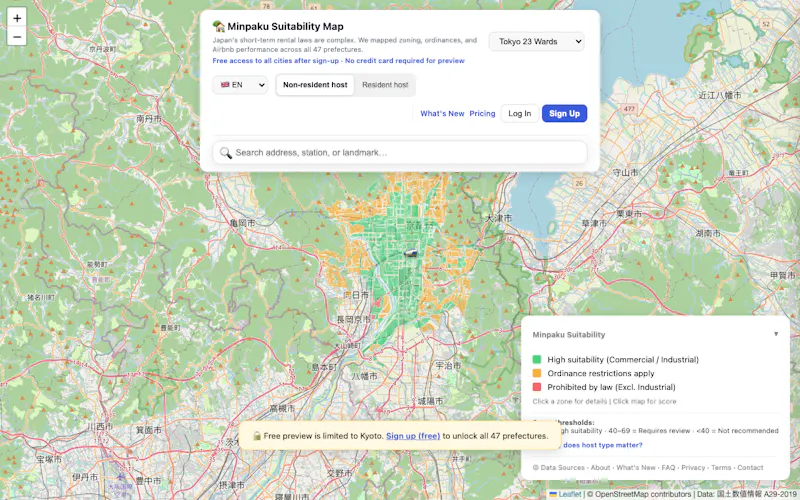This screenshot has width=800, height=500.
Task: Collapse the Minpaku Suitability legend panel
Action: [776, 334]
